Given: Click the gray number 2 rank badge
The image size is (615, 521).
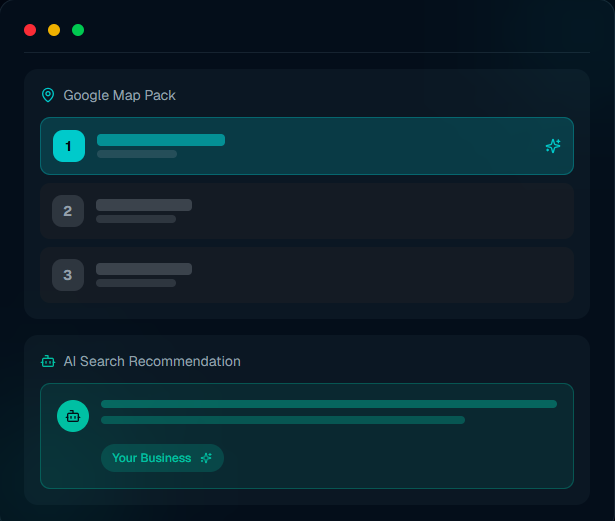Looking at the screenshot, I should coord(68,211).
